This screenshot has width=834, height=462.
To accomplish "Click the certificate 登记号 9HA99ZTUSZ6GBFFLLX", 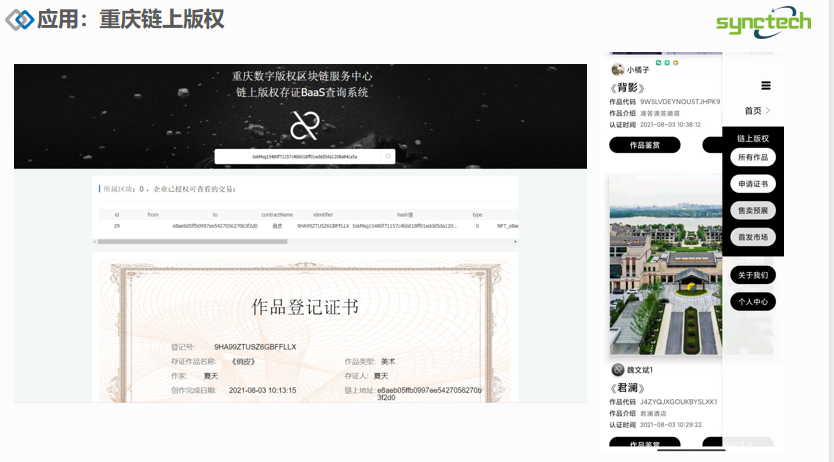I will point(255,347).
